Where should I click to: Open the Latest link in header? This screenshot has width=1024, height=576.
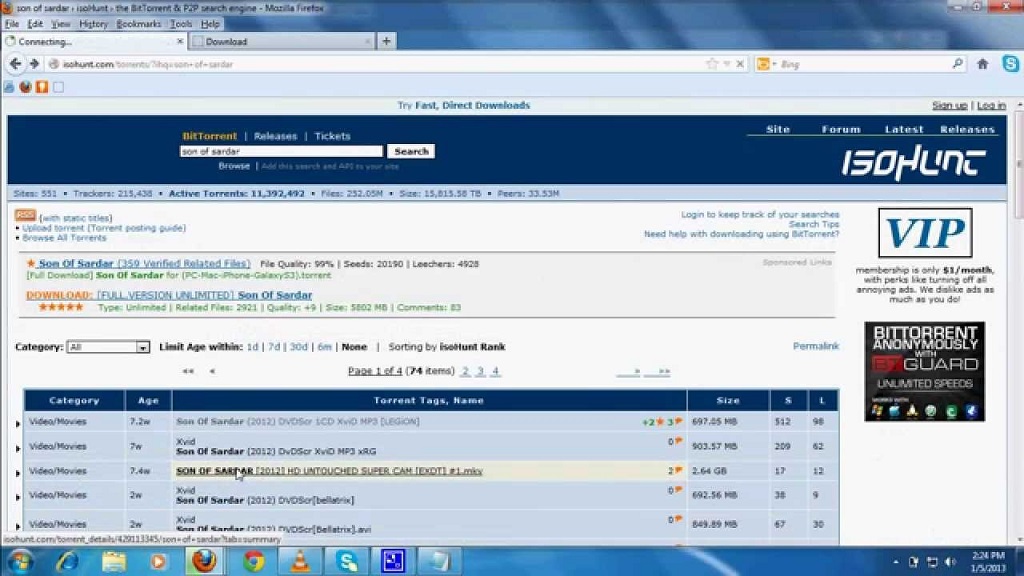904,129
